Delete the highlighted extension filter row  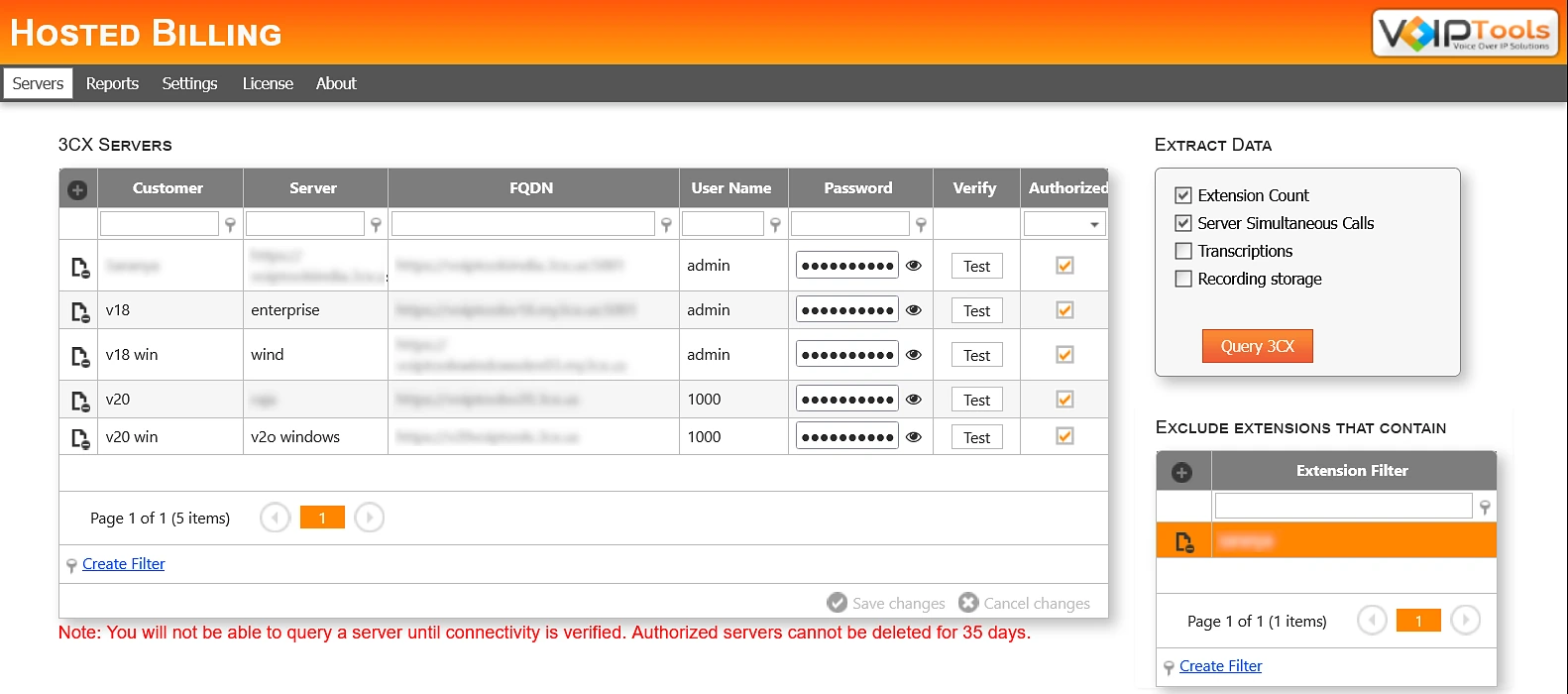[x=1184, y=541]
